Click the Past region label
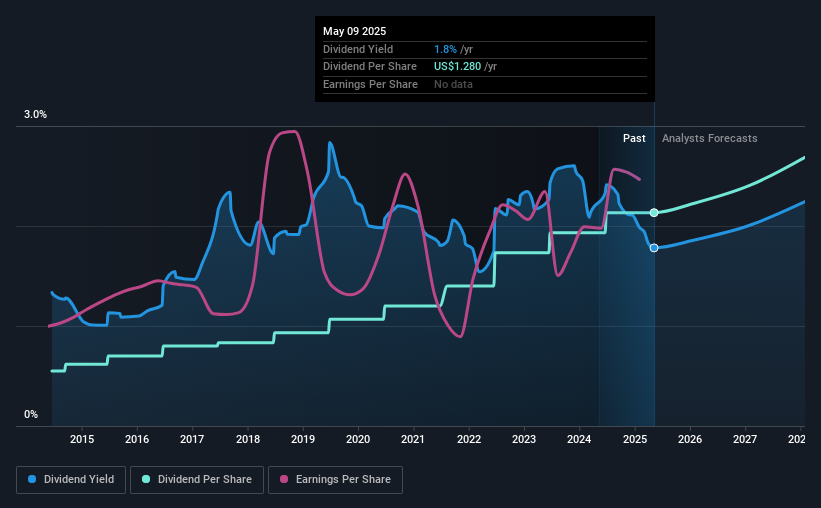This screenshot has height=508, width=821. (x=634, y=138)
